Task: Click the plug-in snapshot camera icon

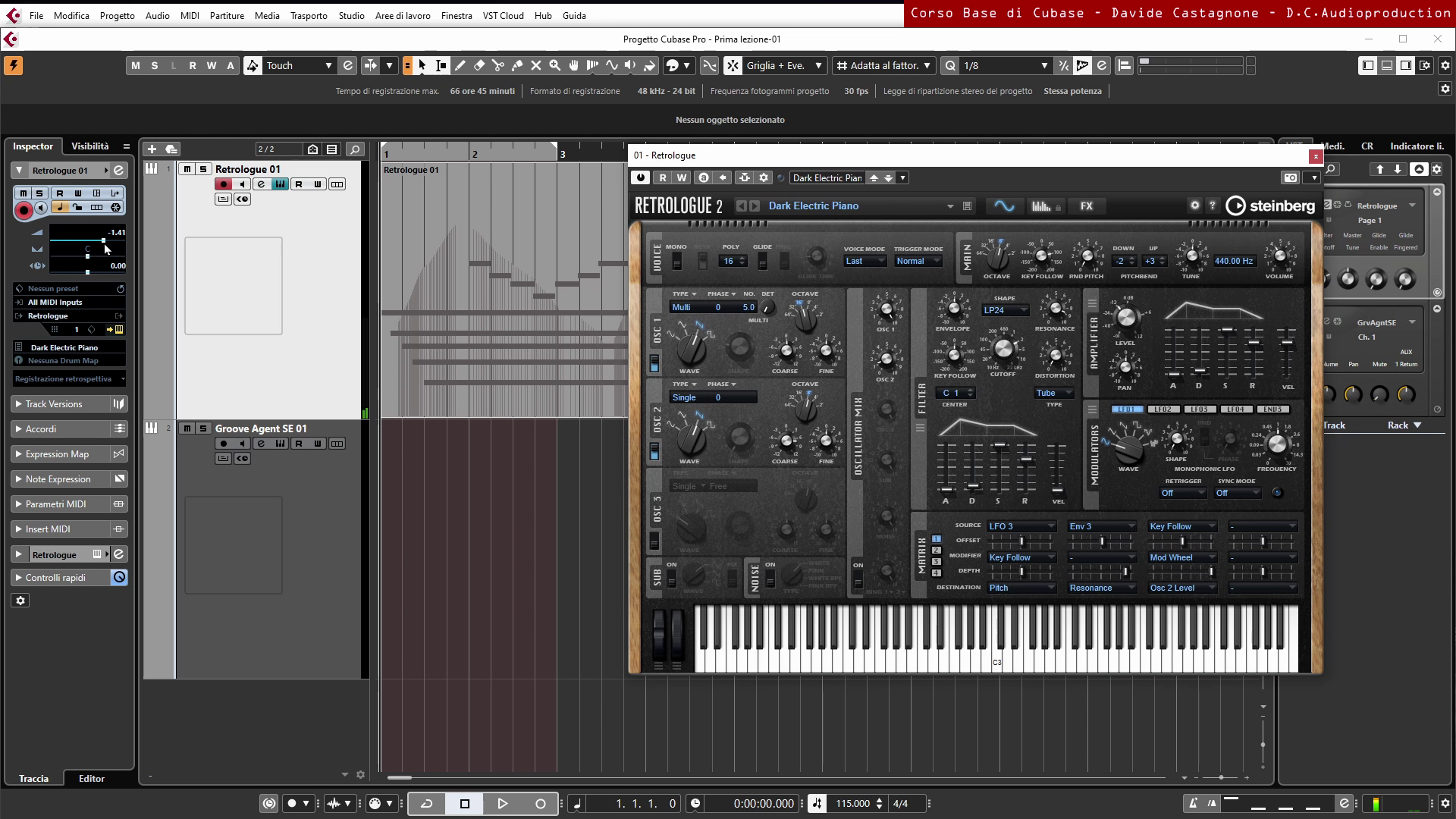Action: click(1290, 178)
